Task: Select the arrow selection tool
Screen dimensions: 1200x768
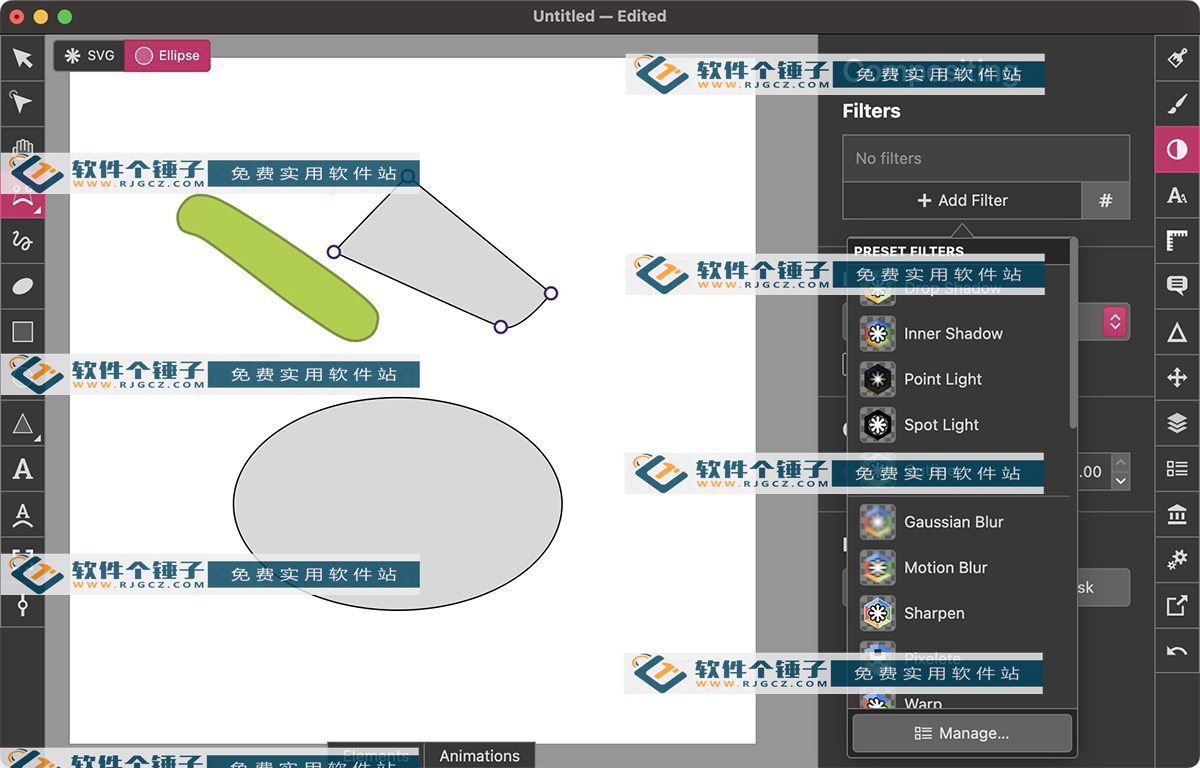Action: 22,58
